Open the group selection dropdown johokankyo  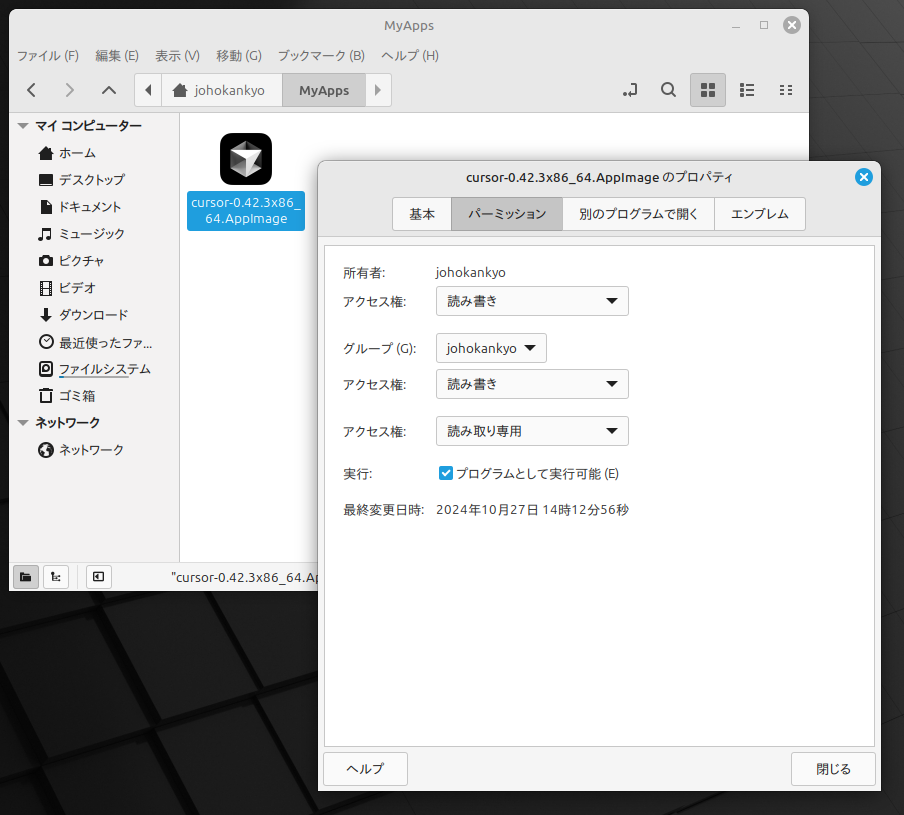pos(491,348)
